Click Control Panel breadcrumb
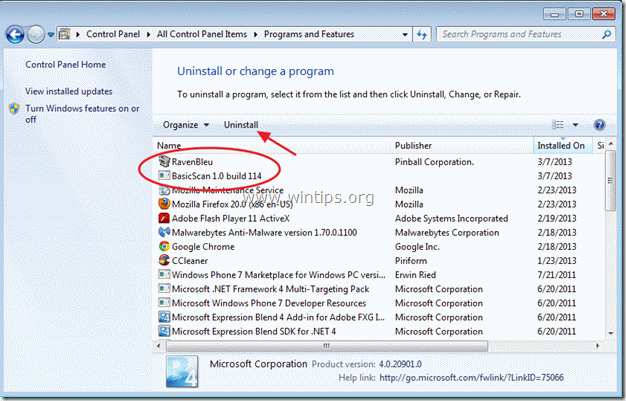The image size is (626, 401). pos(113,34)
